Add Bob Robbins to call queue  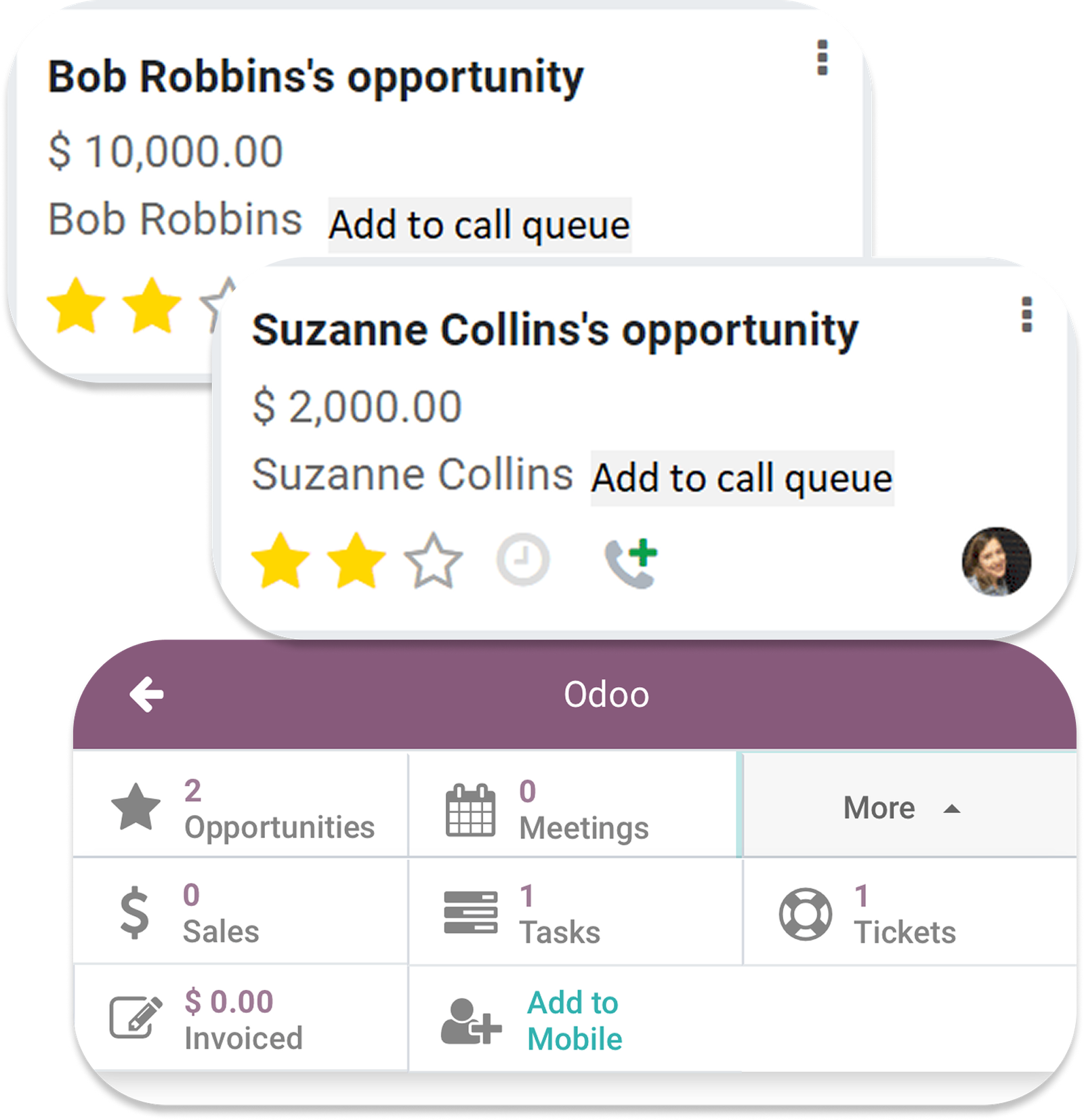[x=480, y=226]
